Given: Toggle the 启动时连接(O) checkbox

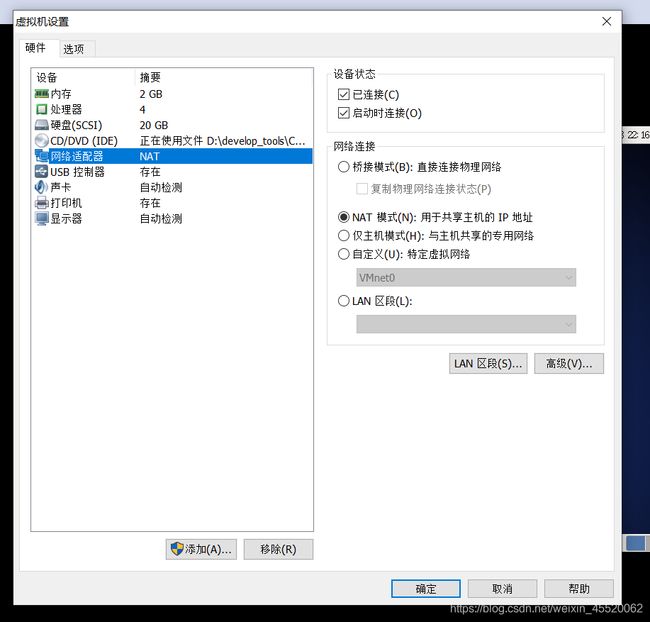Looking at the screenshot, I should (344, 113).
